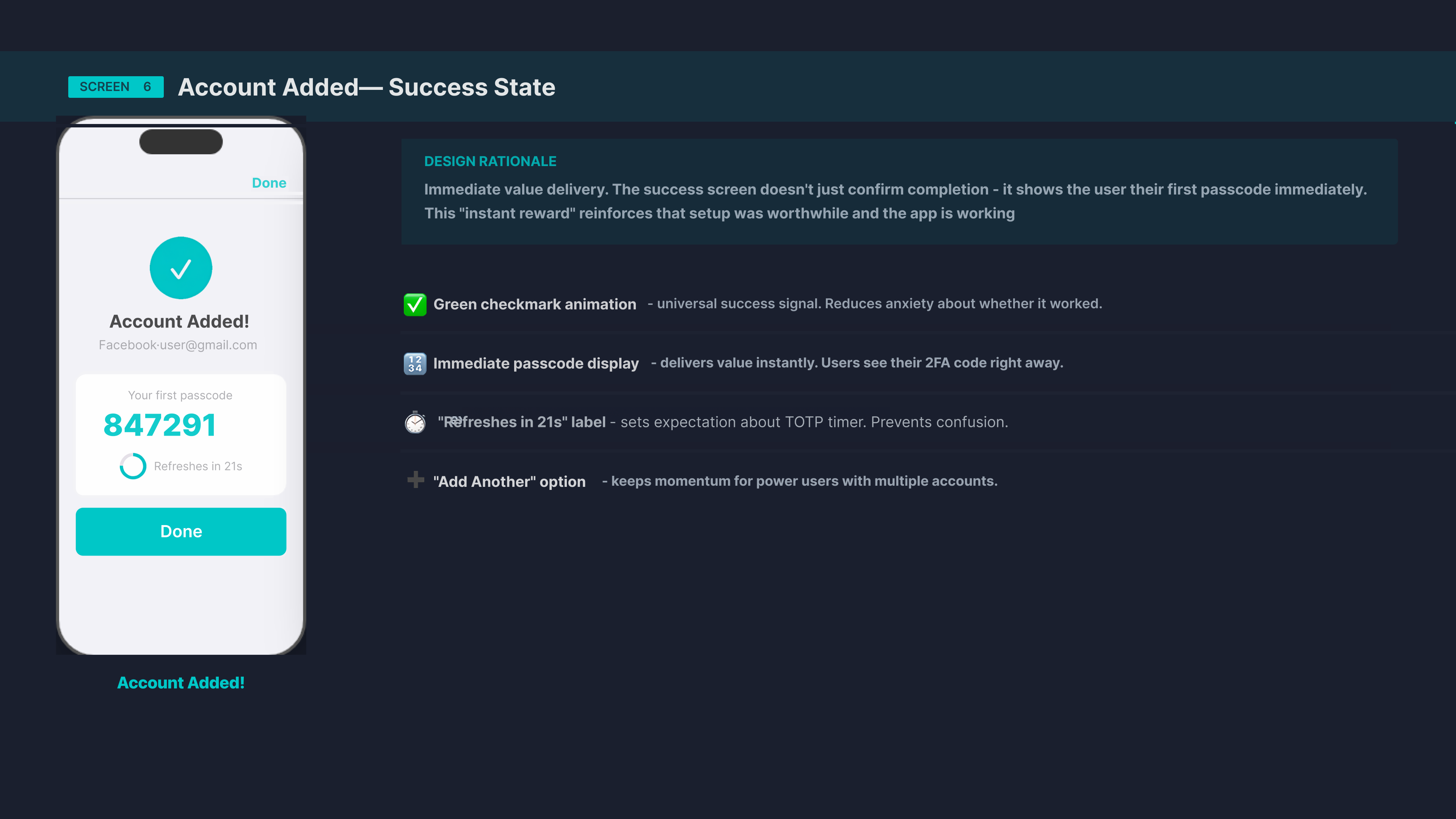Click the gray plus icon bullet
1456x819 pixels.
pyautogui.click(x=416, y=480)
